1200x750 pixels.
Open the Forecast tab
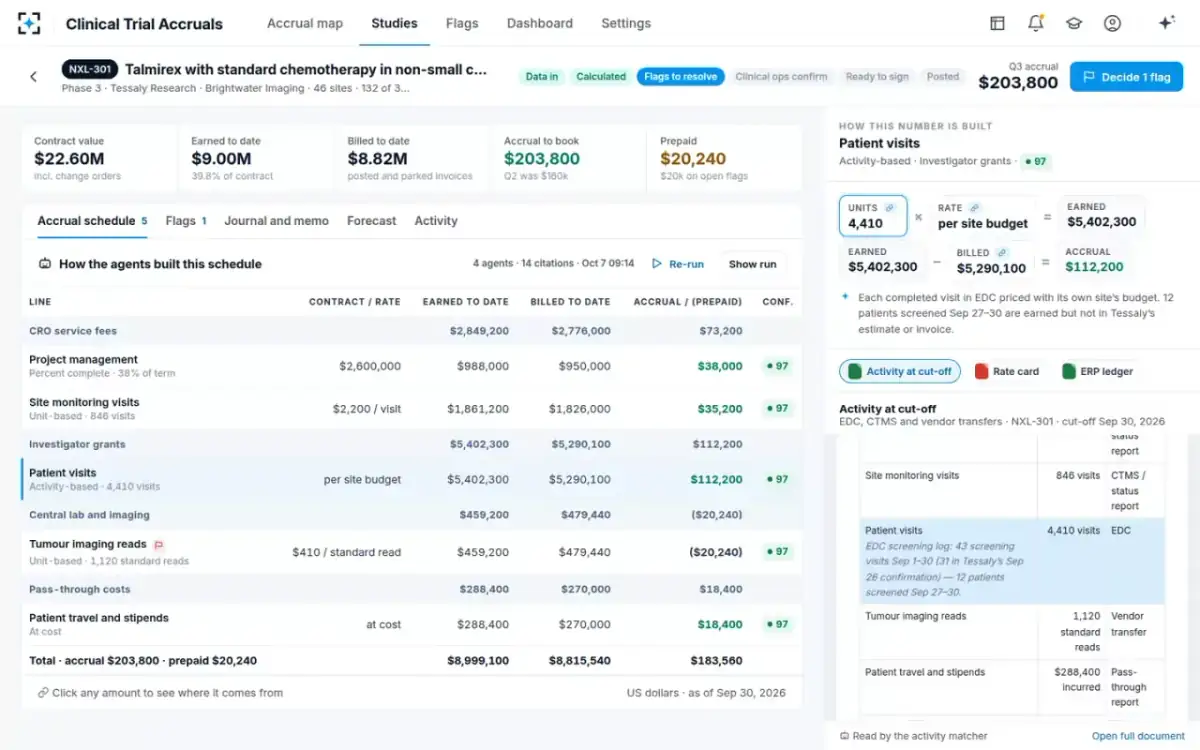tap(372, 221)
